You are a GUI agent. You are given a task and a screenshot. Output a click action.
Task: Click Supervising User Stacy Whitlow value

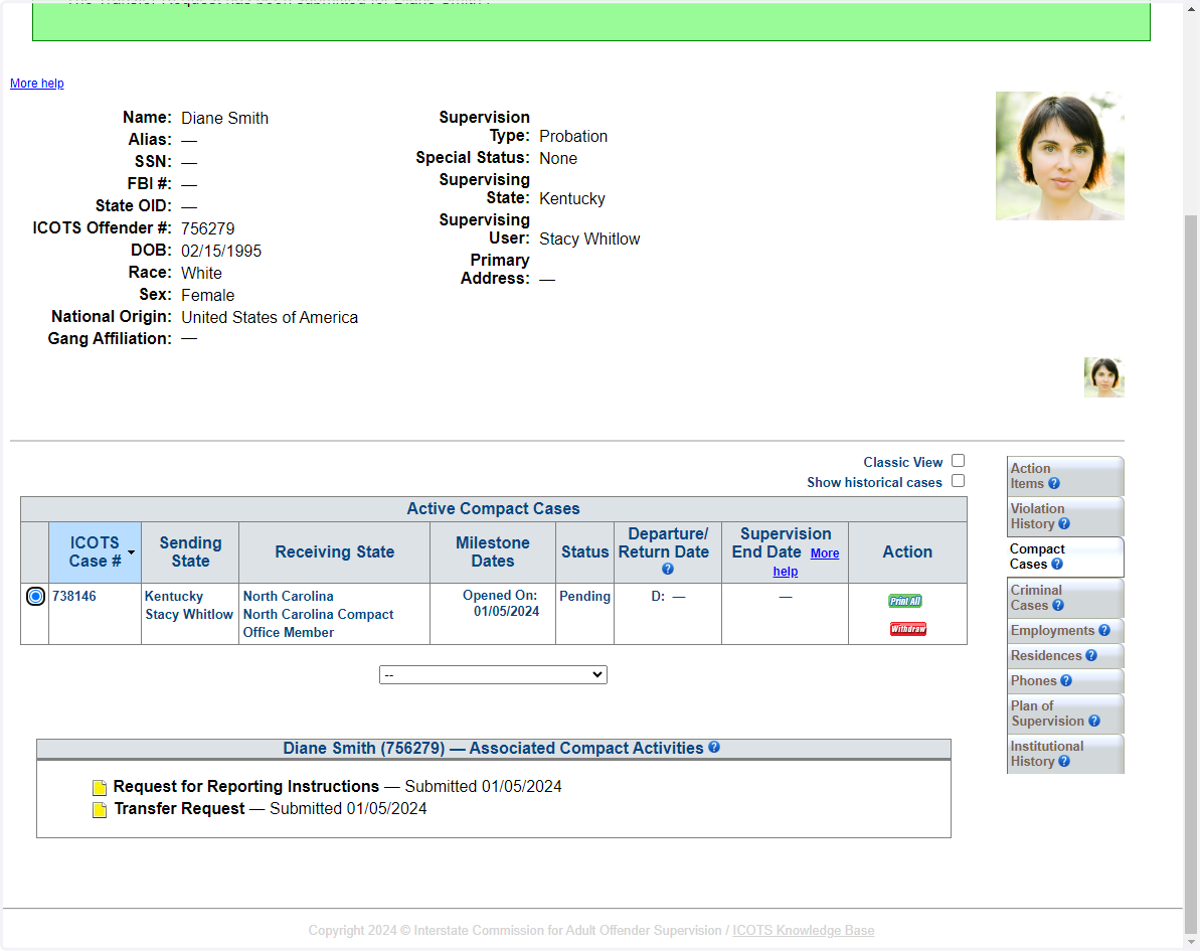(589, 239)
